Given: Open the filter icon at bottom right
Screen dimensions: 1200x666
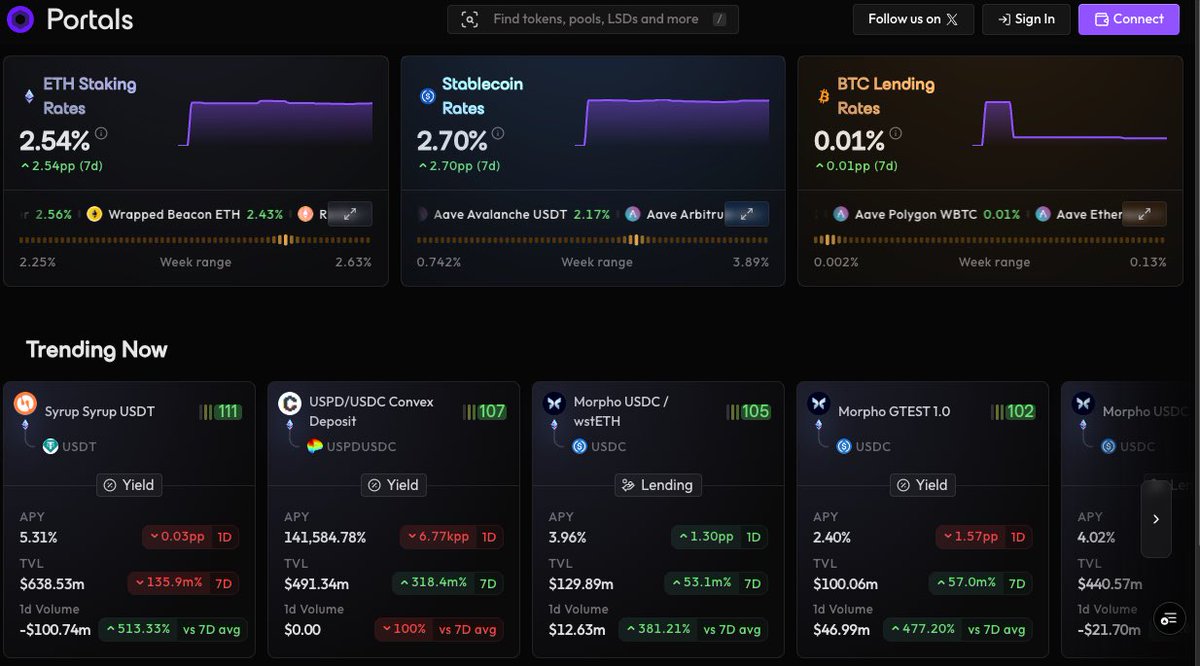Looking at the screenshot, I should [x=1169, y=618].
